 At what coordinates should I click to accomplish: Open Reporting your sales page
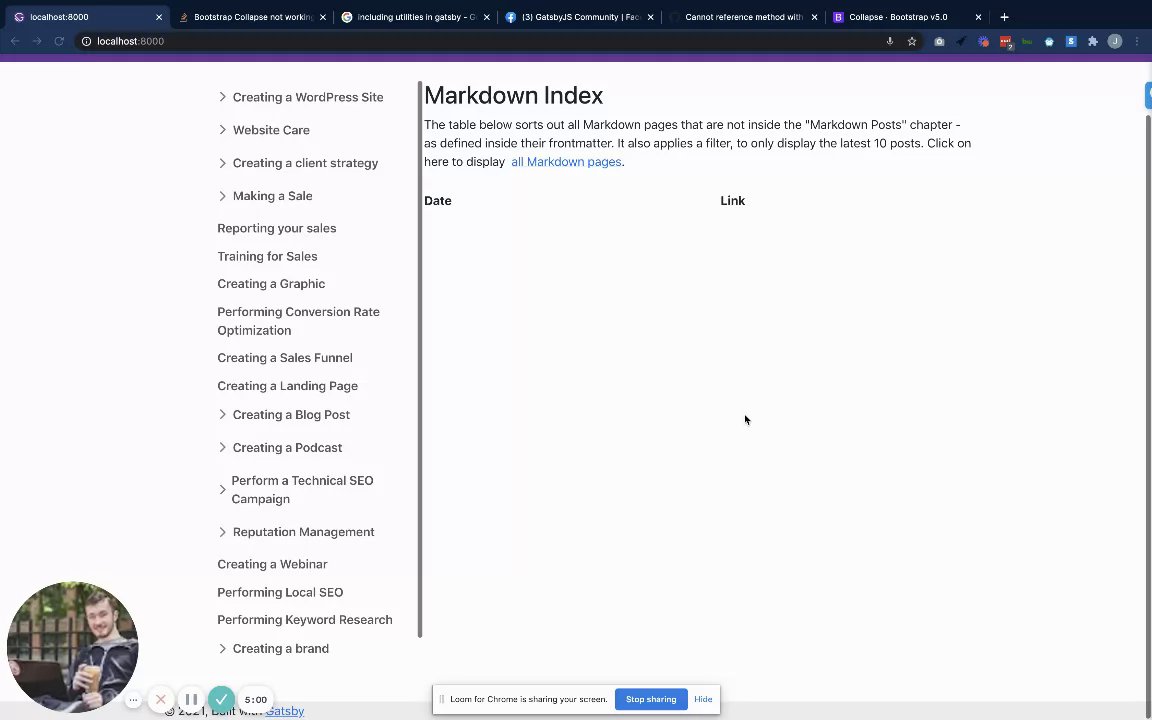coord(276,228)
